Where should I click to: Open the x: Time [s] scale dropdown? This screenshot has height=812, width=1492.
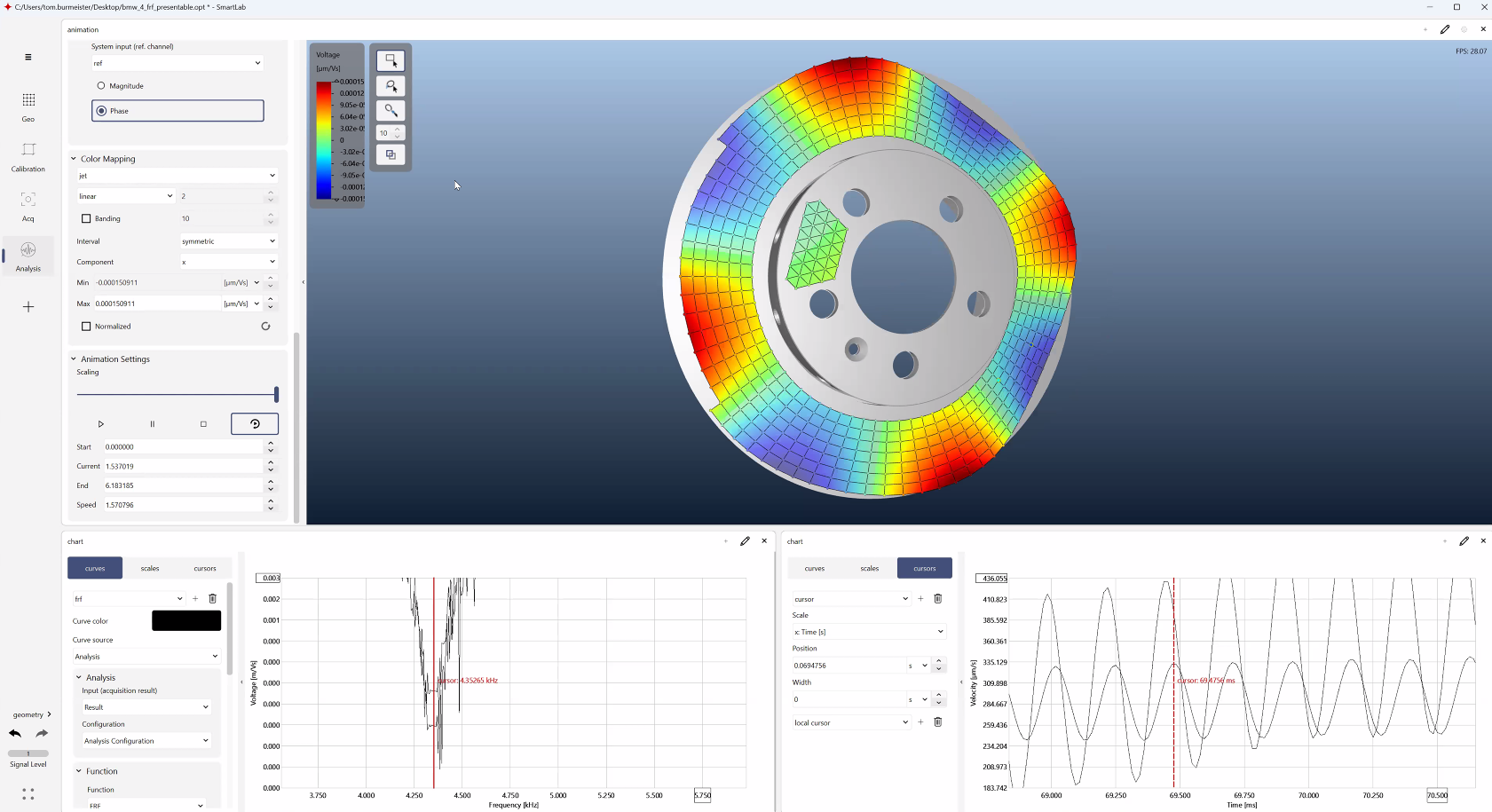tap(869, 632)
